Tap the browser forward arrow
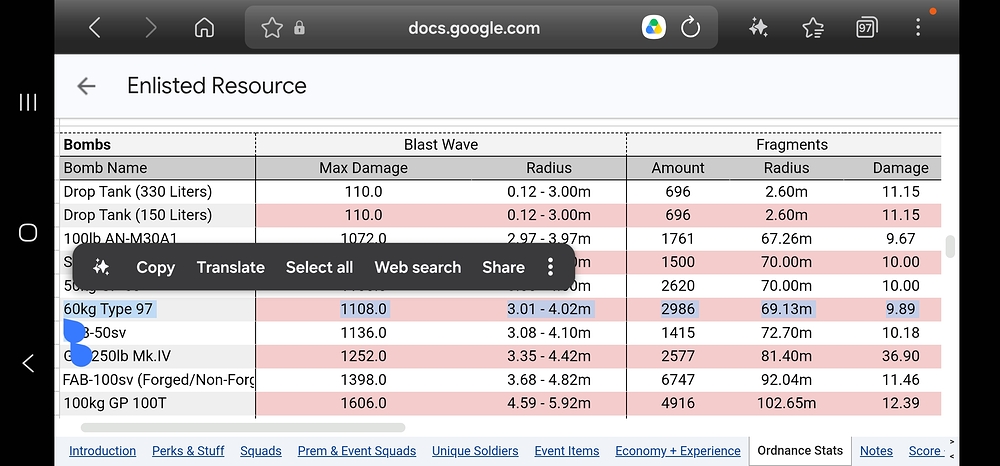This screenshot has height=466, width=1000. [151, 27]
